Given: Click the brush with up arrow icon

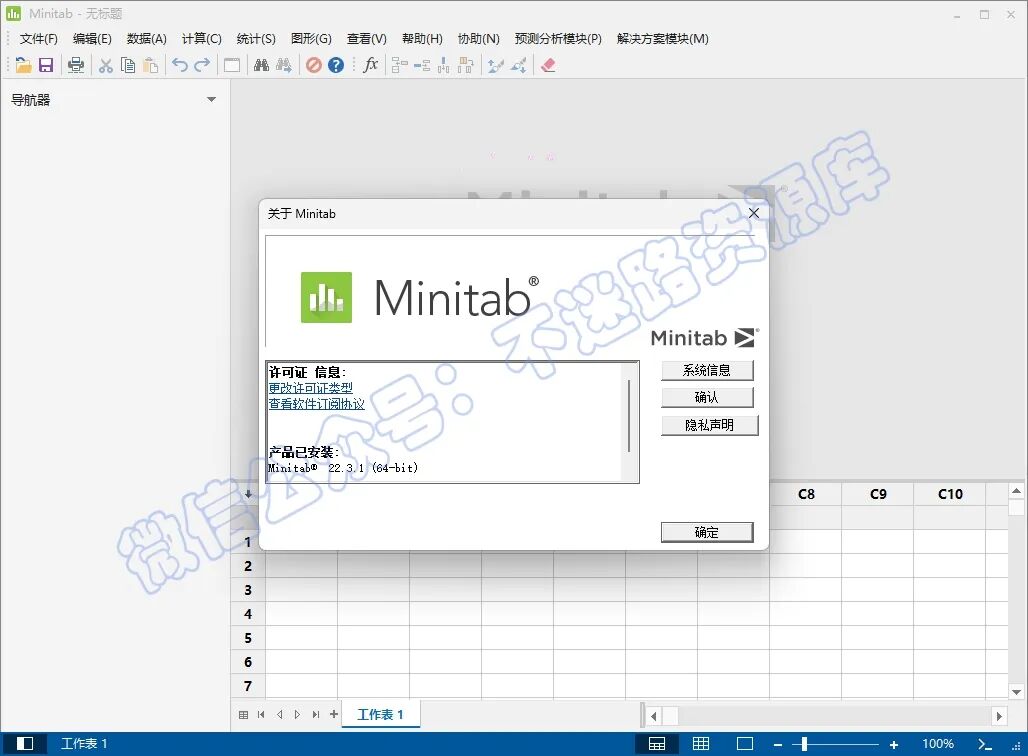Looking at the screenshot, I should (496, 65).
